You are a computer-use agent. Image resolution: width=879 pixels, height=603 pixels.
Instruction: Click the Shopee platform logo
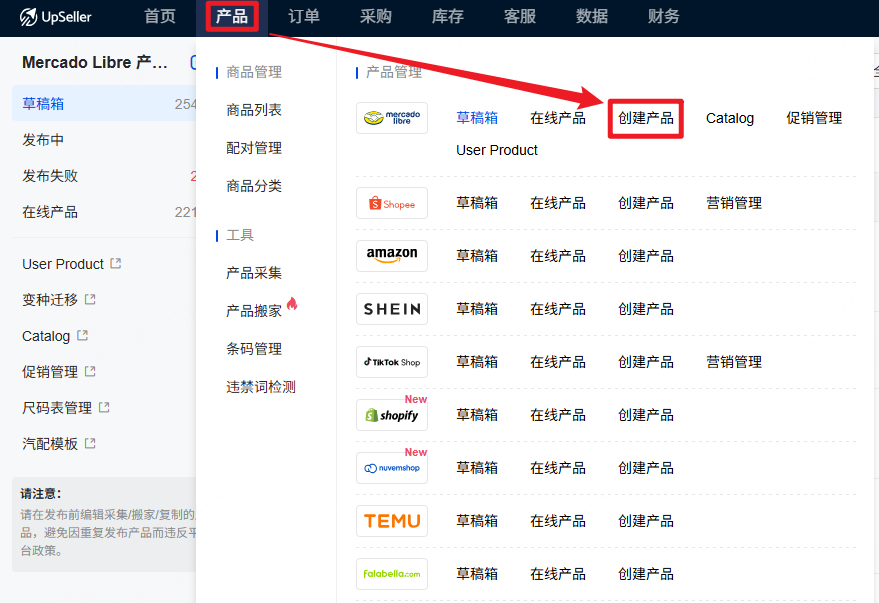pyautogui.click(x=392, y=203)
